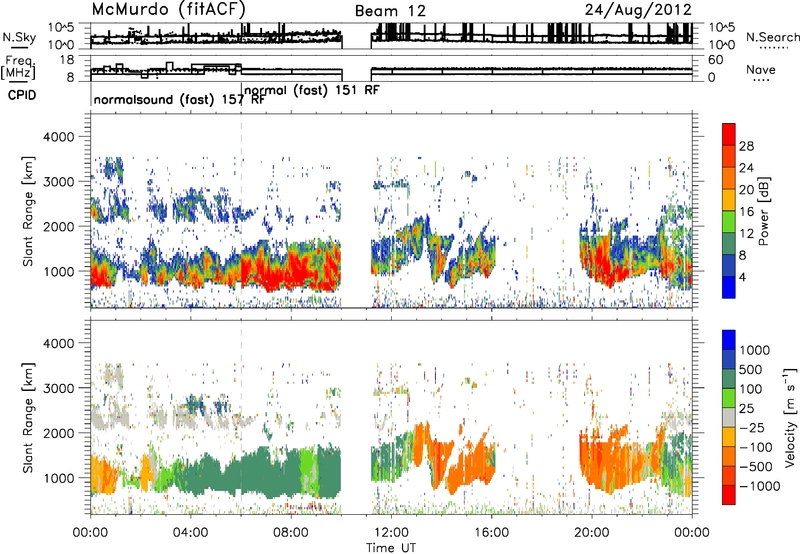Click the '25' velocity colorbar tick

pos(748,408)
